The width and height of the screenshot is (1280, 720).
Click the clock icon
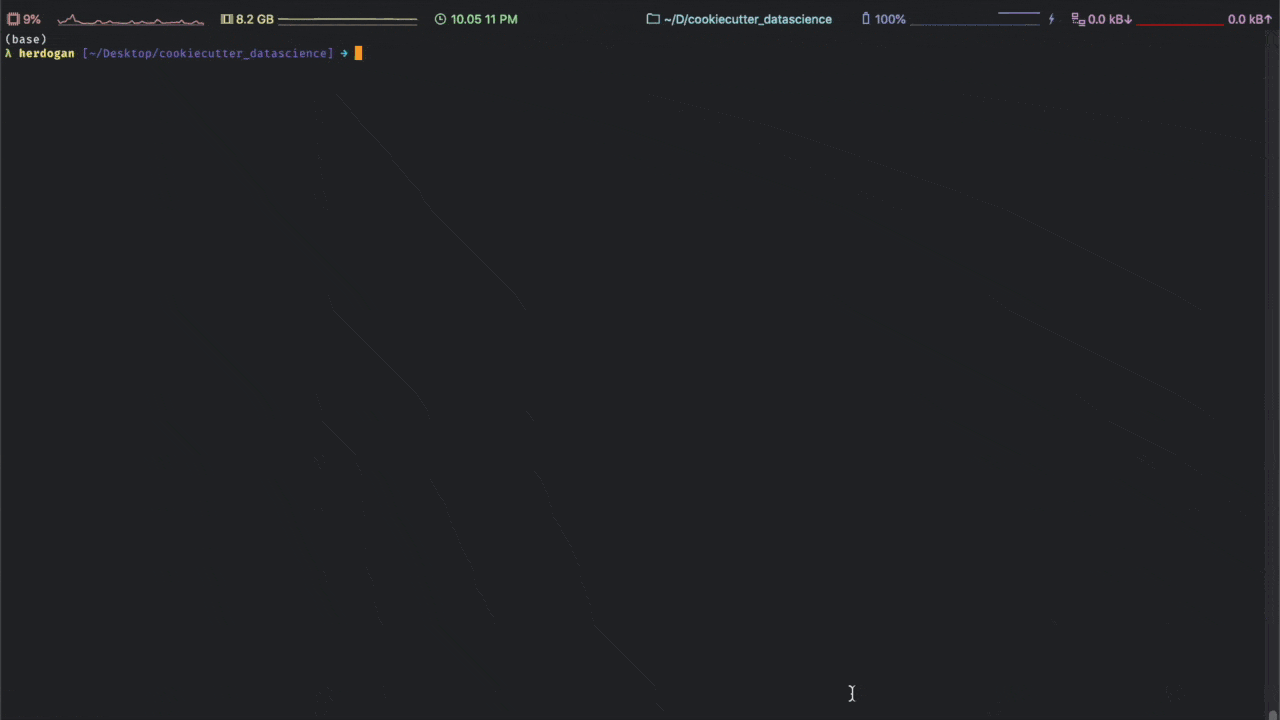[x=440, y=19]
